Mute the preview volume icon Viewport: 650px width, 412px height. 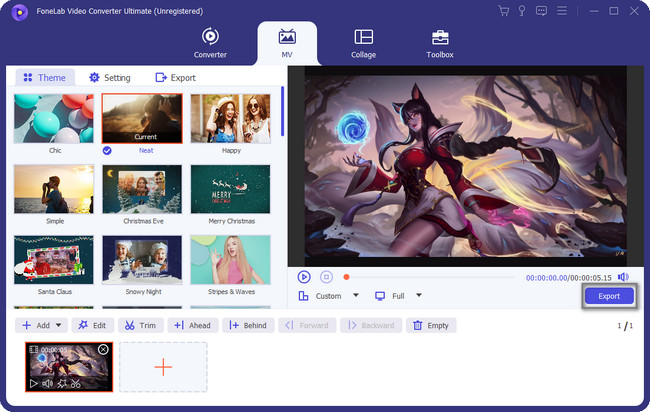(x=623, y=277)
